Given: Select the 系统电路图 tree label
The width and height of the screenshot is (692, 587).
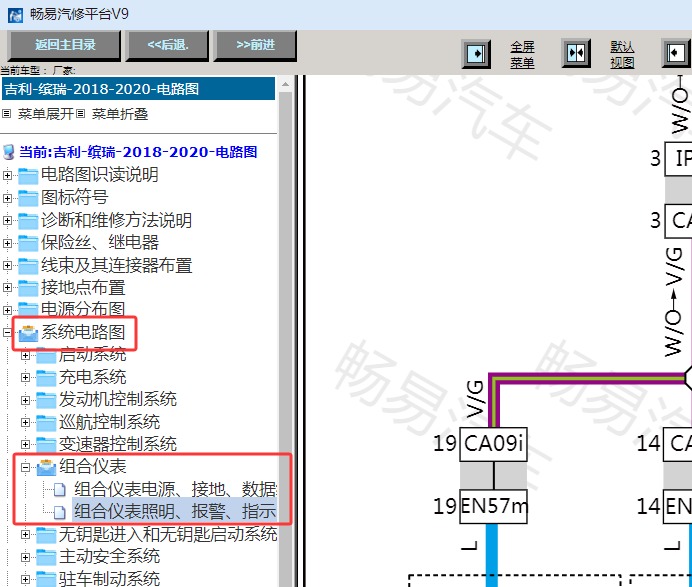Looking at the screenshot, I should 83,332.
